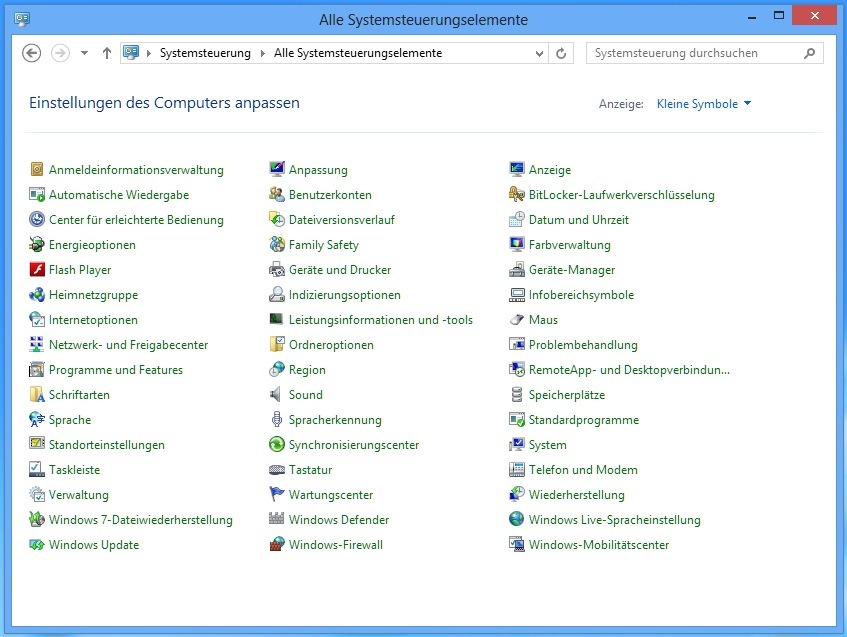Refresh the control panel view

tap(561, 53)
